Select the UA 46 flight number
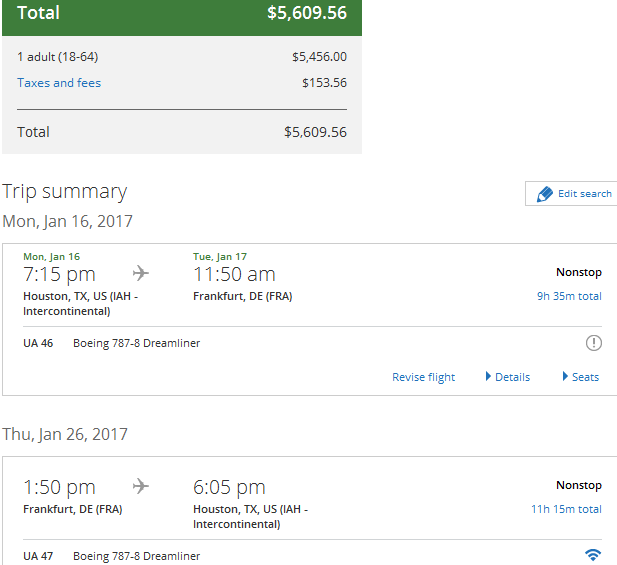Viewport: 617px width, 565px height. click(38, 343)
